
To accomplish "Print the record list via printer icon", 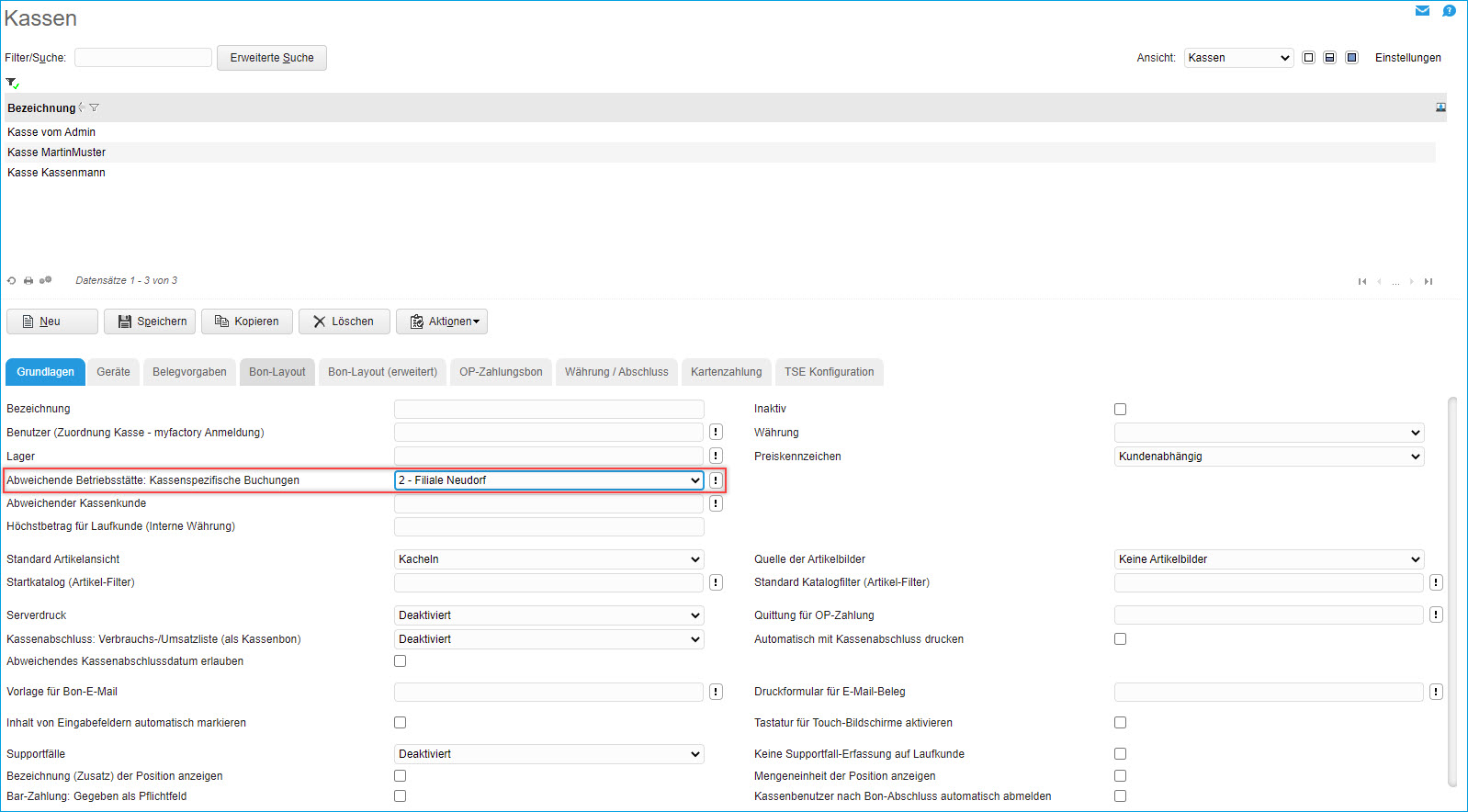I will (x=28, y=281).
